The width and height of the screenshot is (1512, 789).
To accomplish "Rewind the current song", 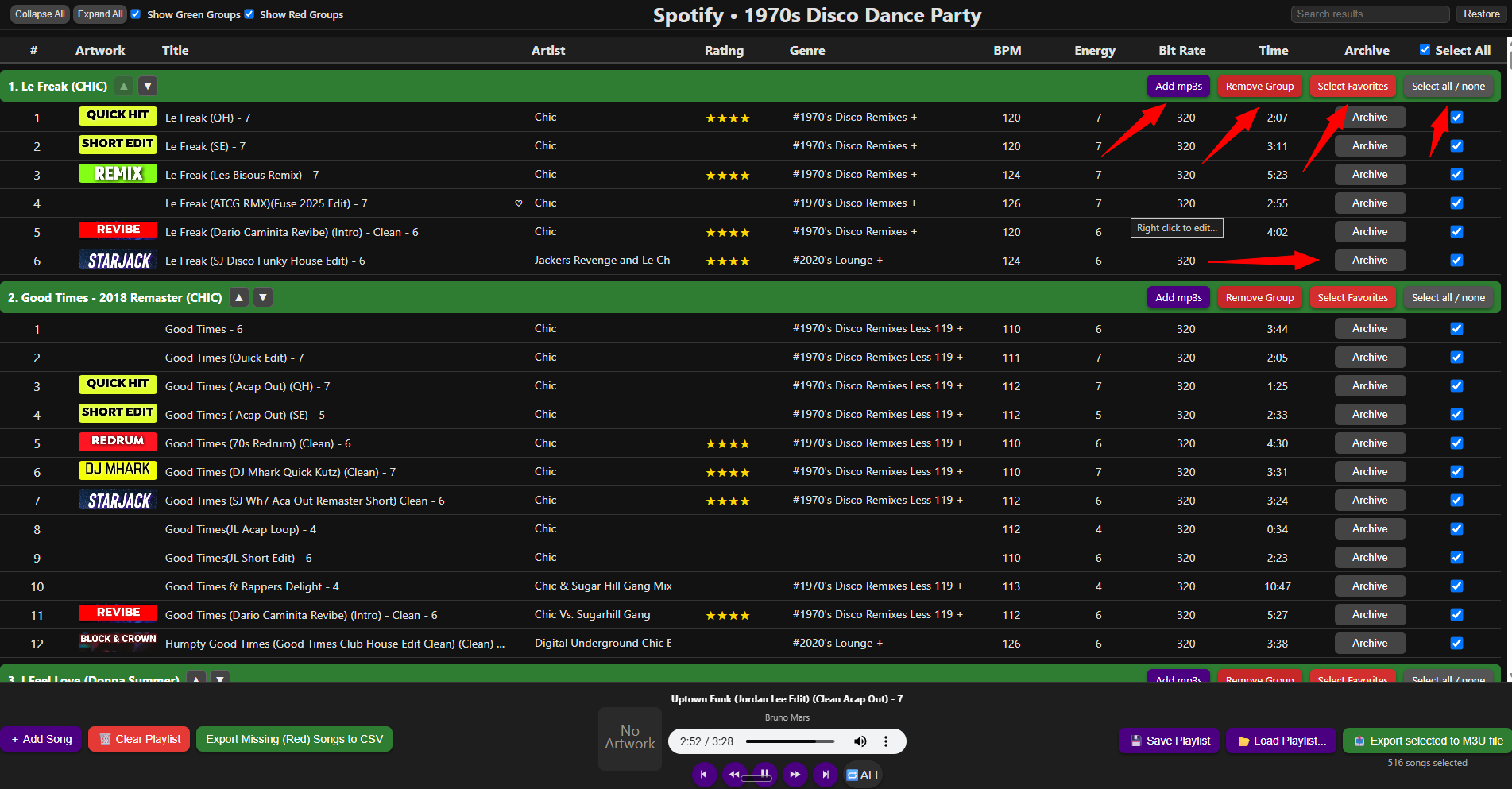I will point(733,774).
